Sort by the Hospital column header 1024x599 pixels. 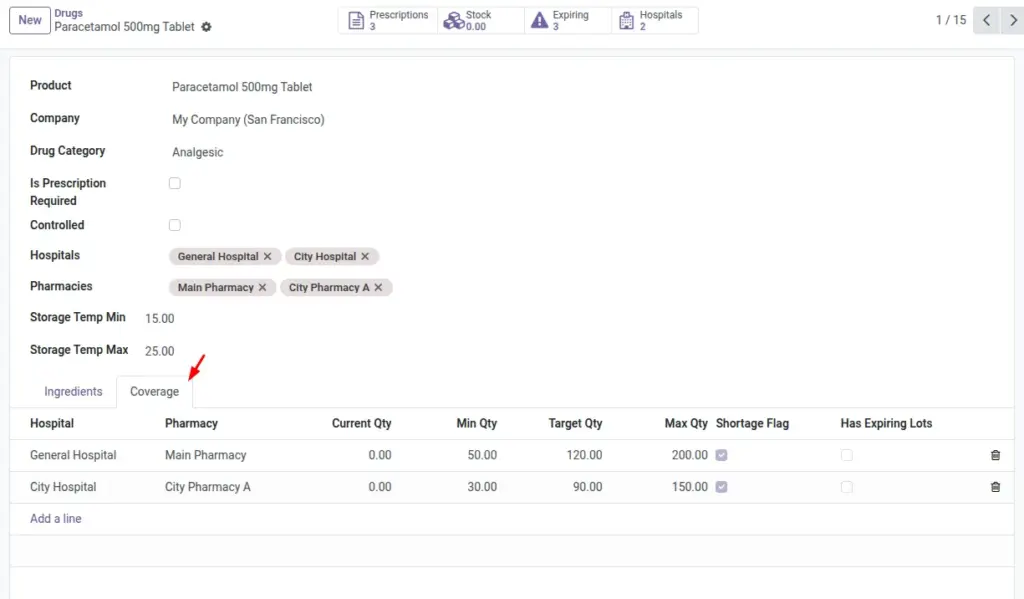pyautogui.click(x=52, y=423)
